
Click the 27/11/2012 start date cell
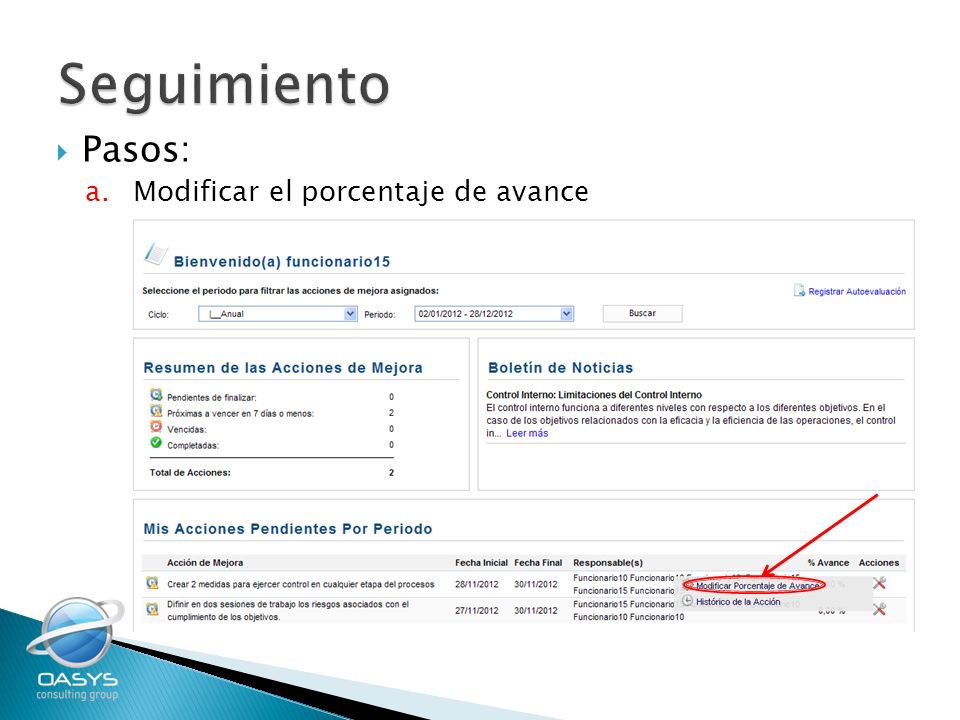[476, 610]
